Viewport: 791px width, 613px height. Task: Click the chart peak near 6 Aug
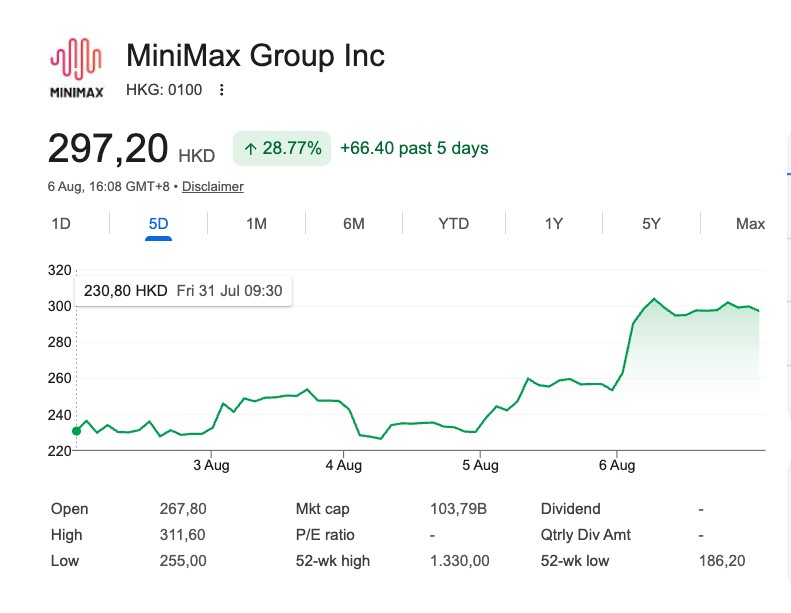pyautogui.click(x=654, y=299)
